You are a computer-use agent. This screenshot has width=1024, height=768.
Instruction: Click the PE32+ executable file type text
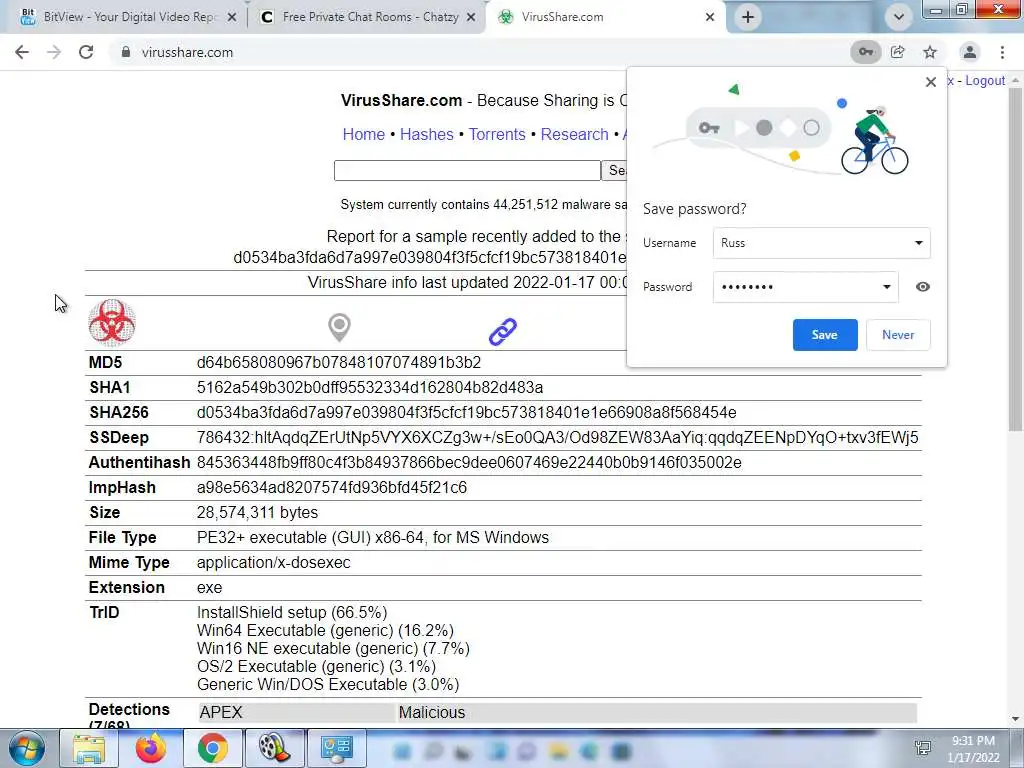click(x=373, y=537)
